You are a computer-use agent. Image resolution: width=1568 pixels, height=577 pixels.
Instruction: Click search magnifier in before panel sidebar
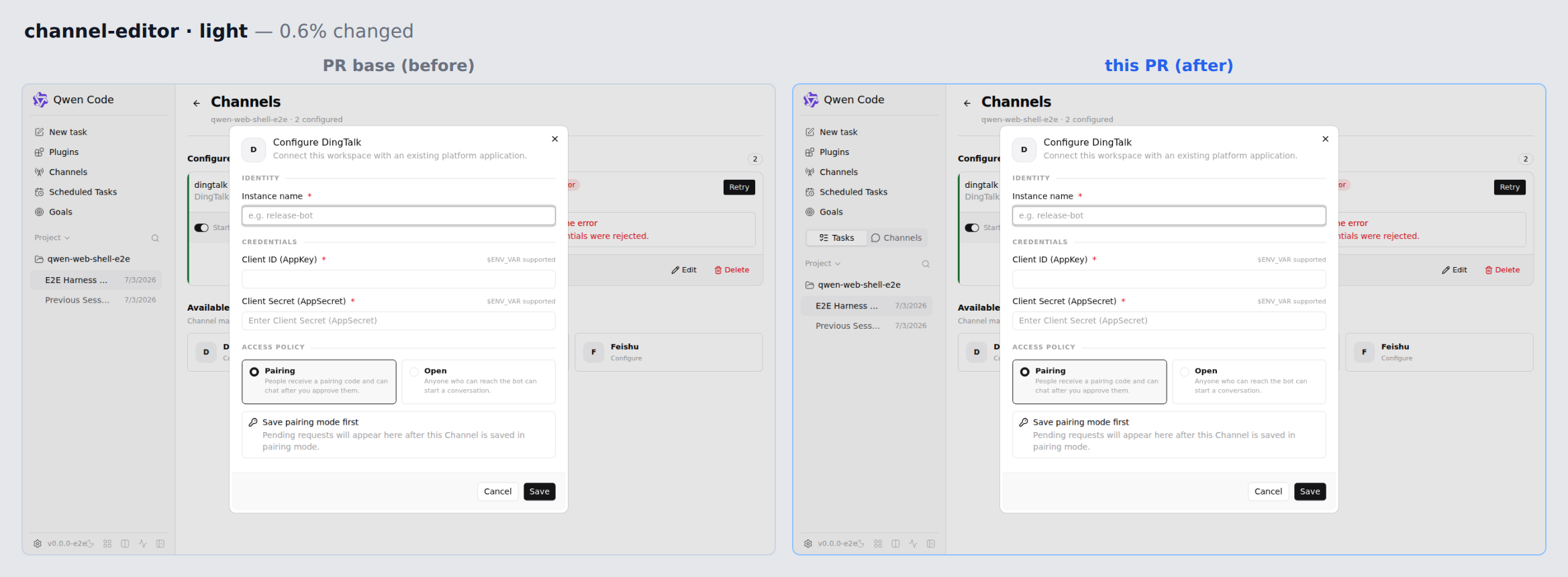[155, 238]
